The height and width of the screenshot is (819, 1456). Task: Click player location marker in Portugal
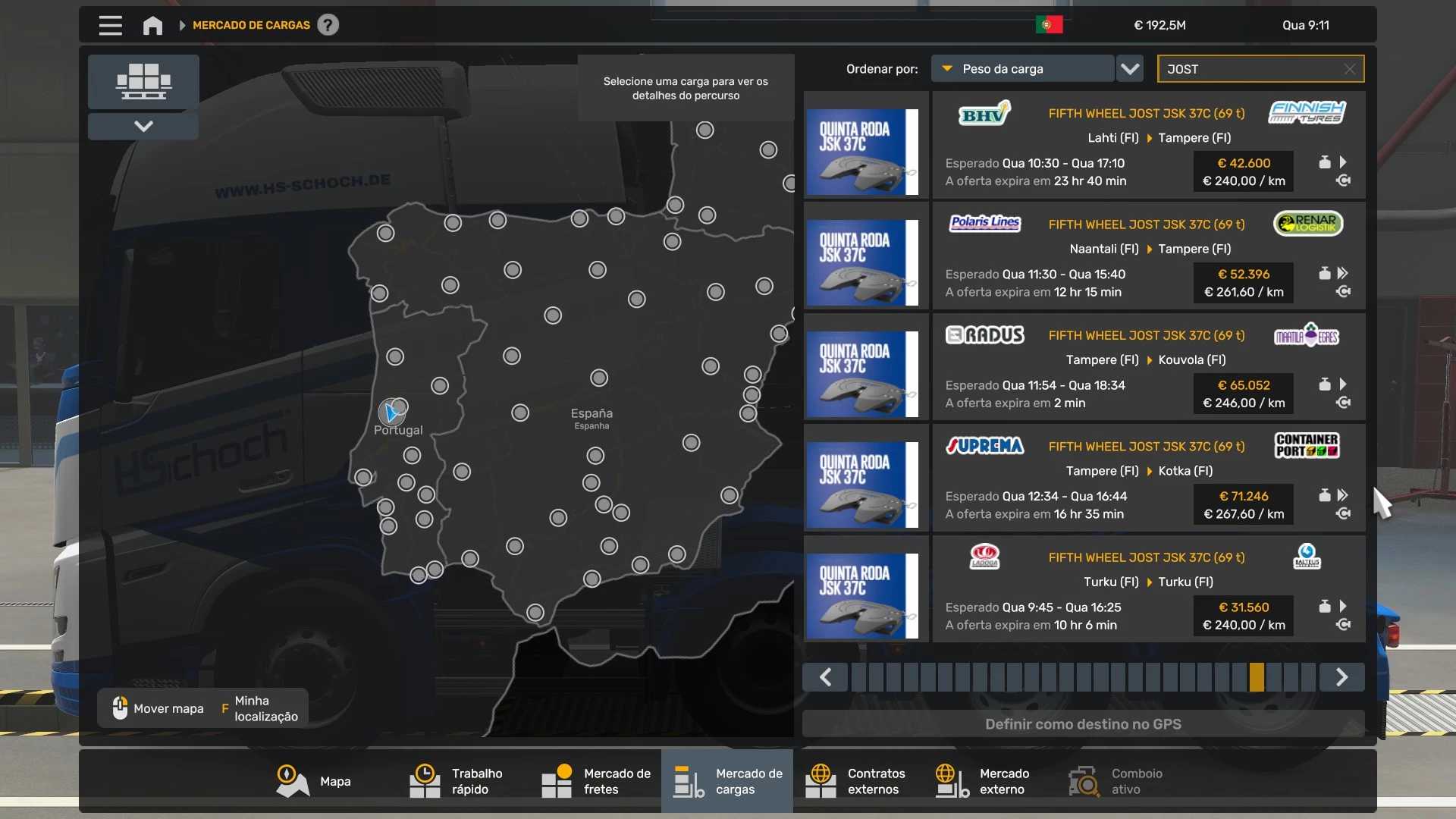(x=391, y=413)
